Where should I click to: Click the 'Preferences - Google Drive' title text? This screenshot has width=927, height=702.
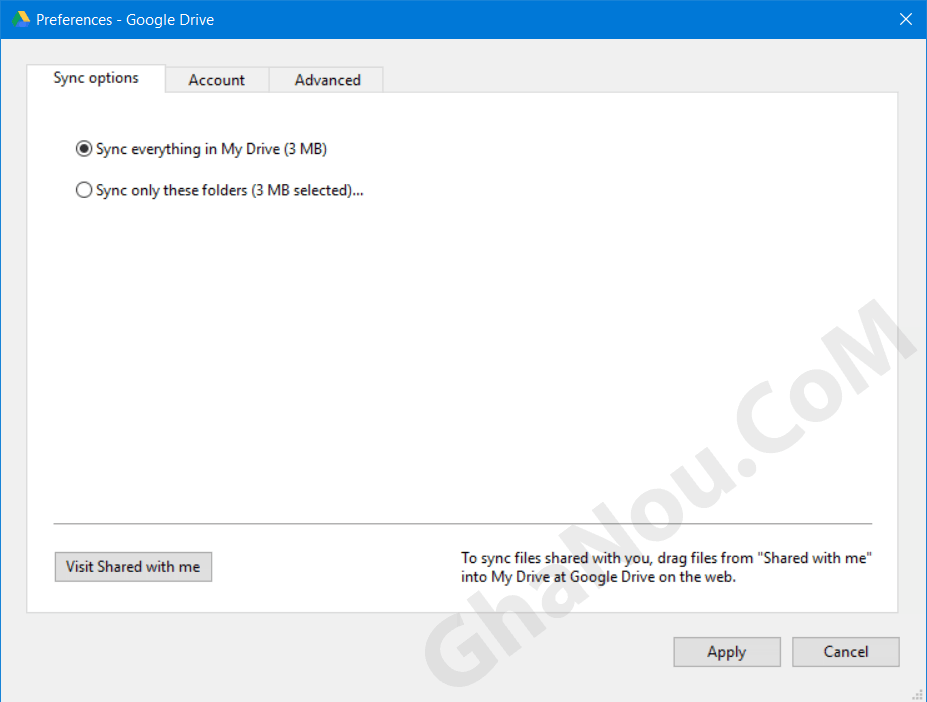pos(125,20)
